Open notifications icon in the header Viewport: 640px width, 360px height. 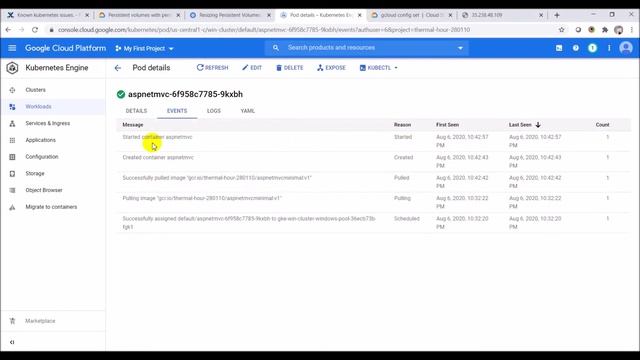point(592,48)
